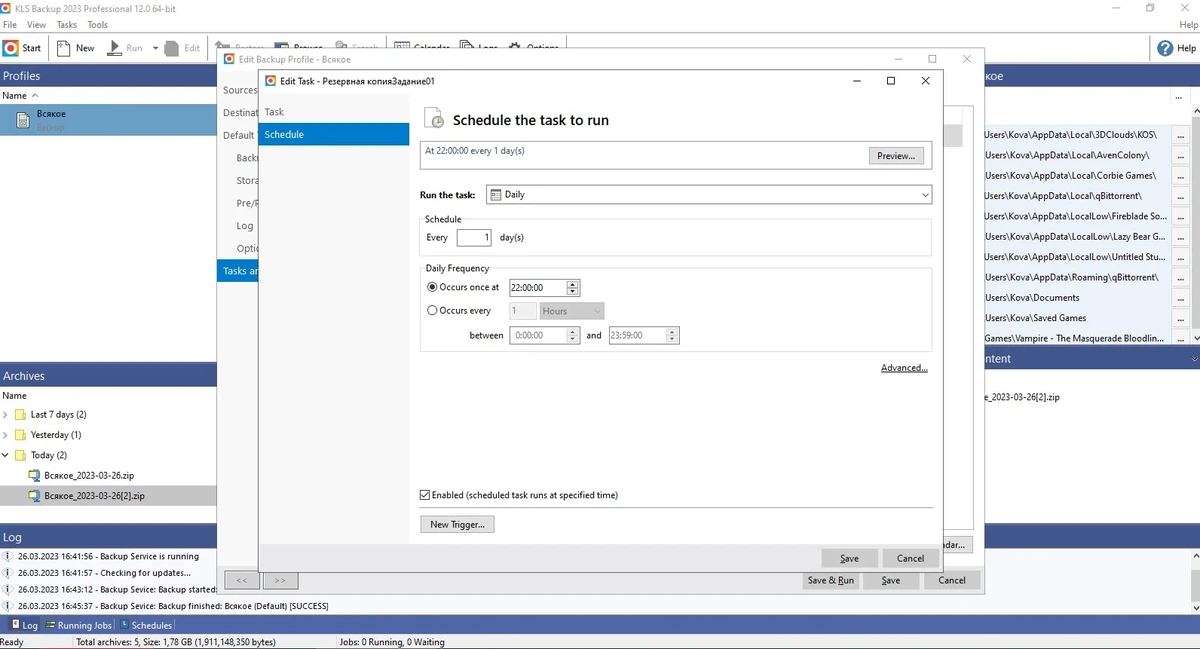
Task: Click the Run toolbar icon
Action: coord(113,47)
